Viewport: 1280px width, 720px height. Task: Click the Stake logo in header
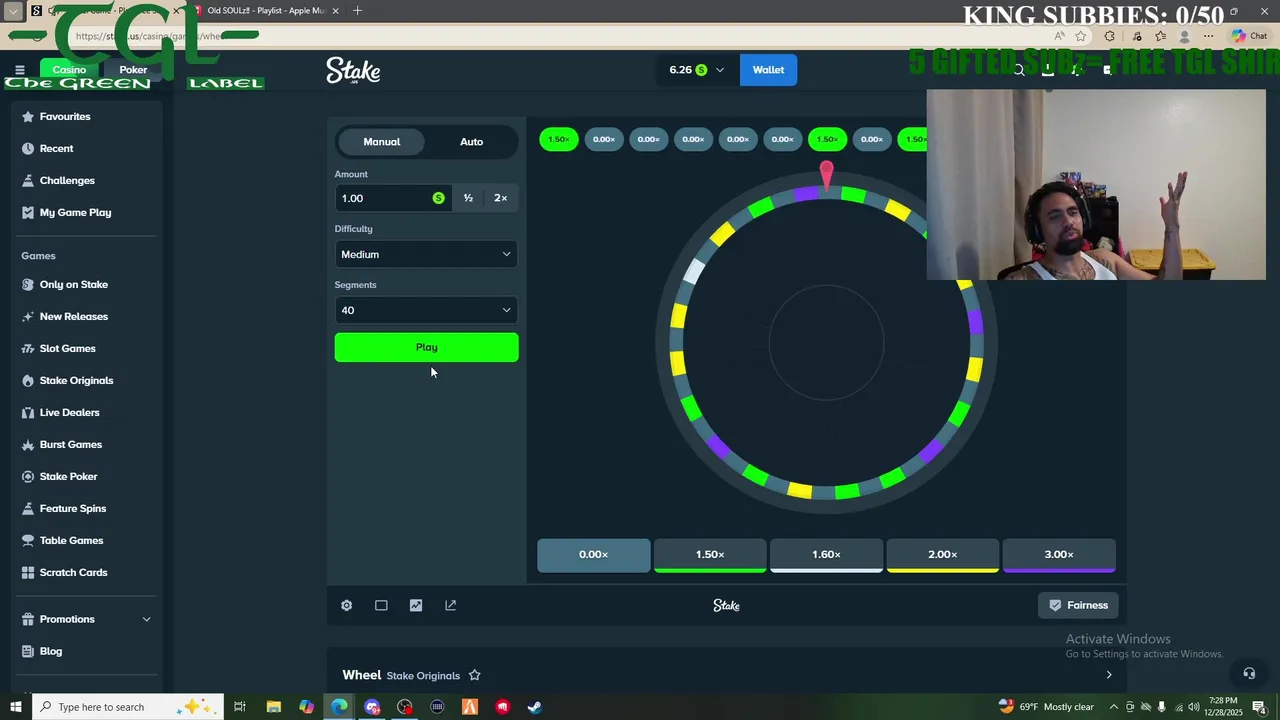coord(353,70)
